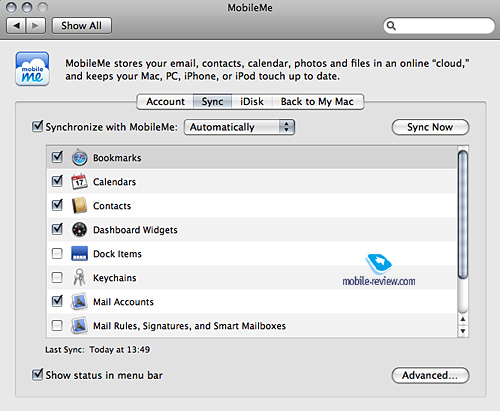Enable Mail Rules, Signatures checkbox

pos(57,325)
